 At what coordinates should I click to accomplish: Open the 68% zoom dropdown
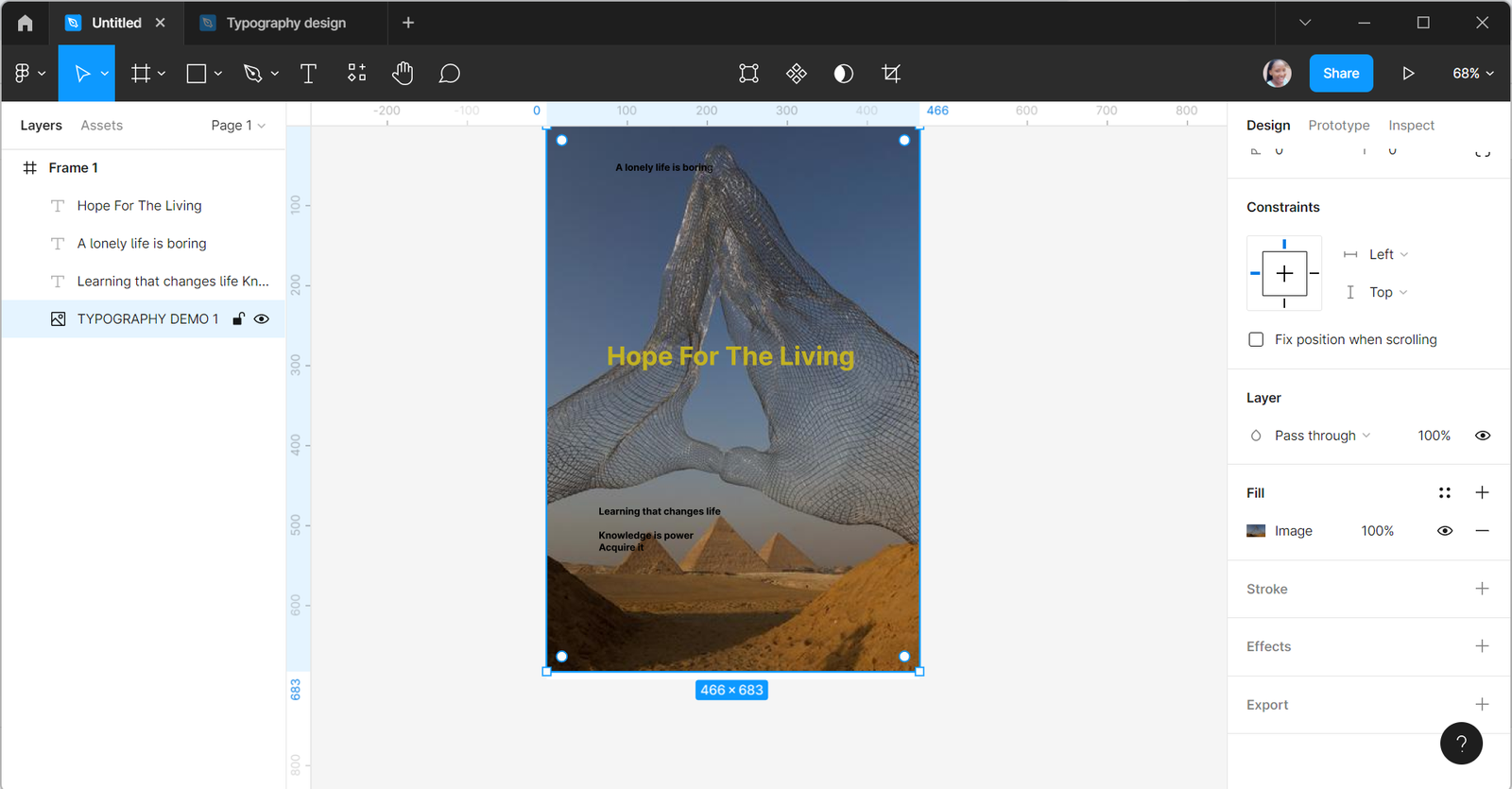point(1473,73)
